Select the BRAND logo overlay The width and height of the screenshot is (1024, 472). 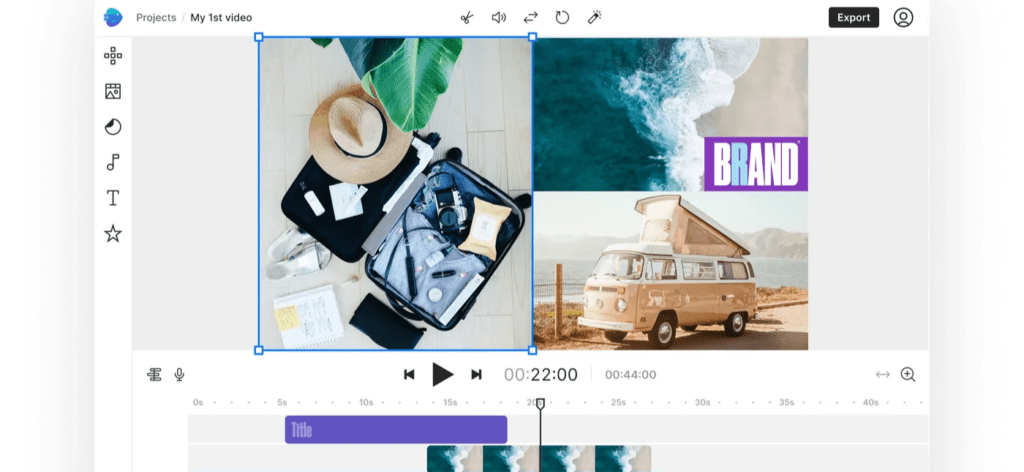point(756,164)
